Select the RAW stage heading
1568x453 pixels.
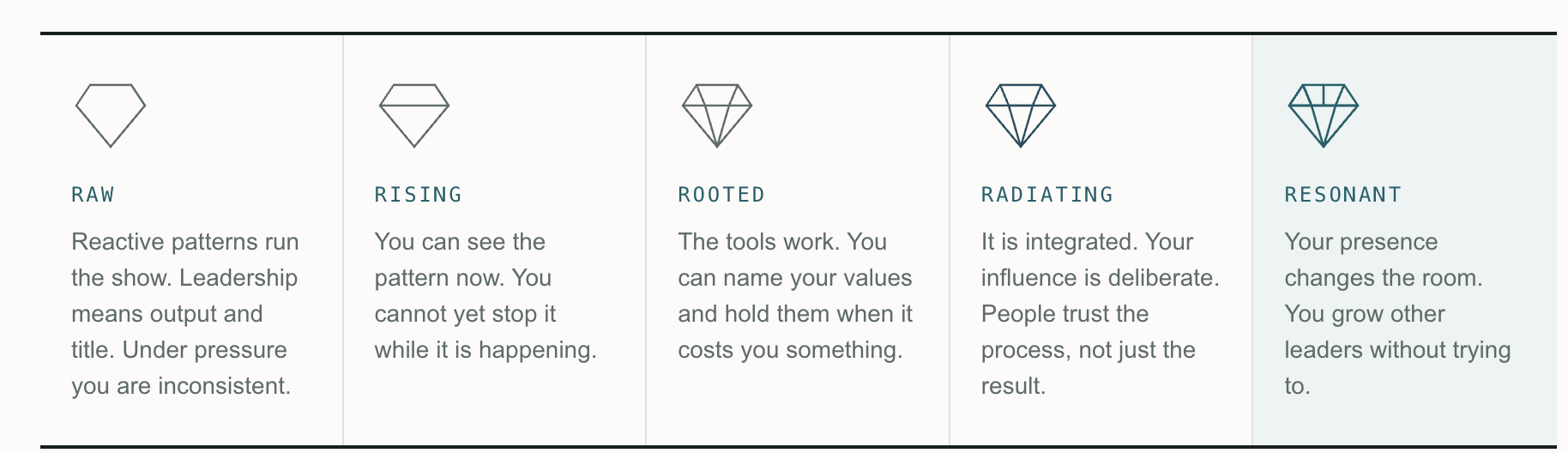[93, 195]
